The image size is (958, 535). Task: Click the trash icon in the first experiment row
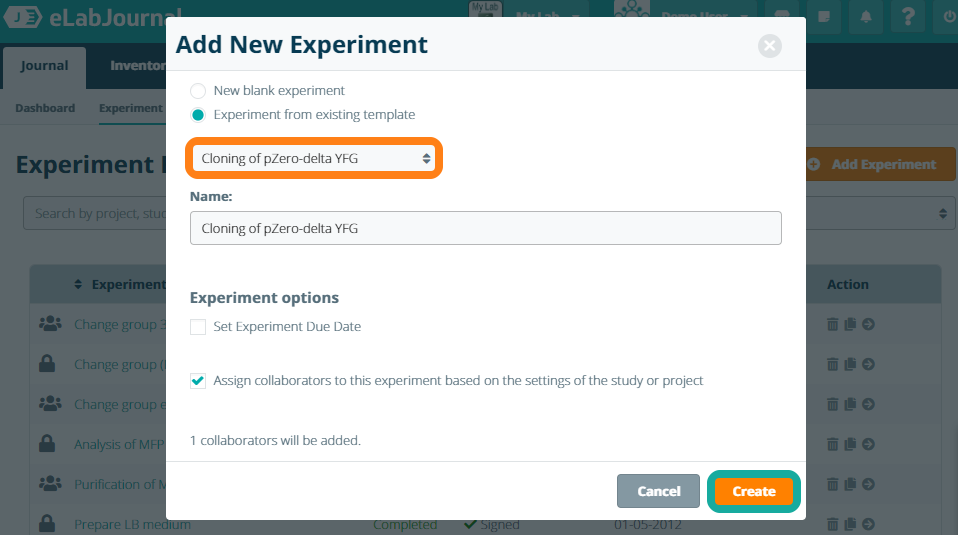(833, 324)
